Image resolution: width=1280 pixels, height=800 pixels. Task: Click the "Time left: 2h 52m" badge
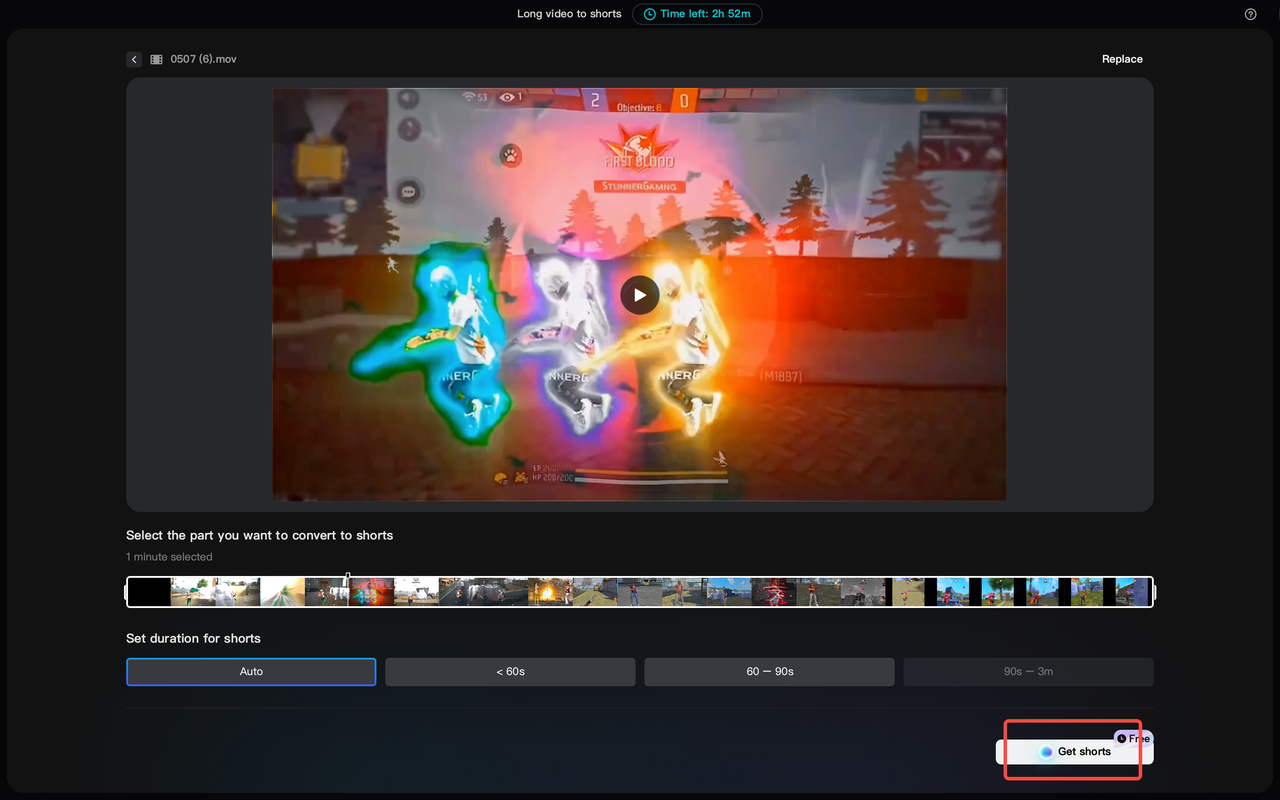click(697, 14)
